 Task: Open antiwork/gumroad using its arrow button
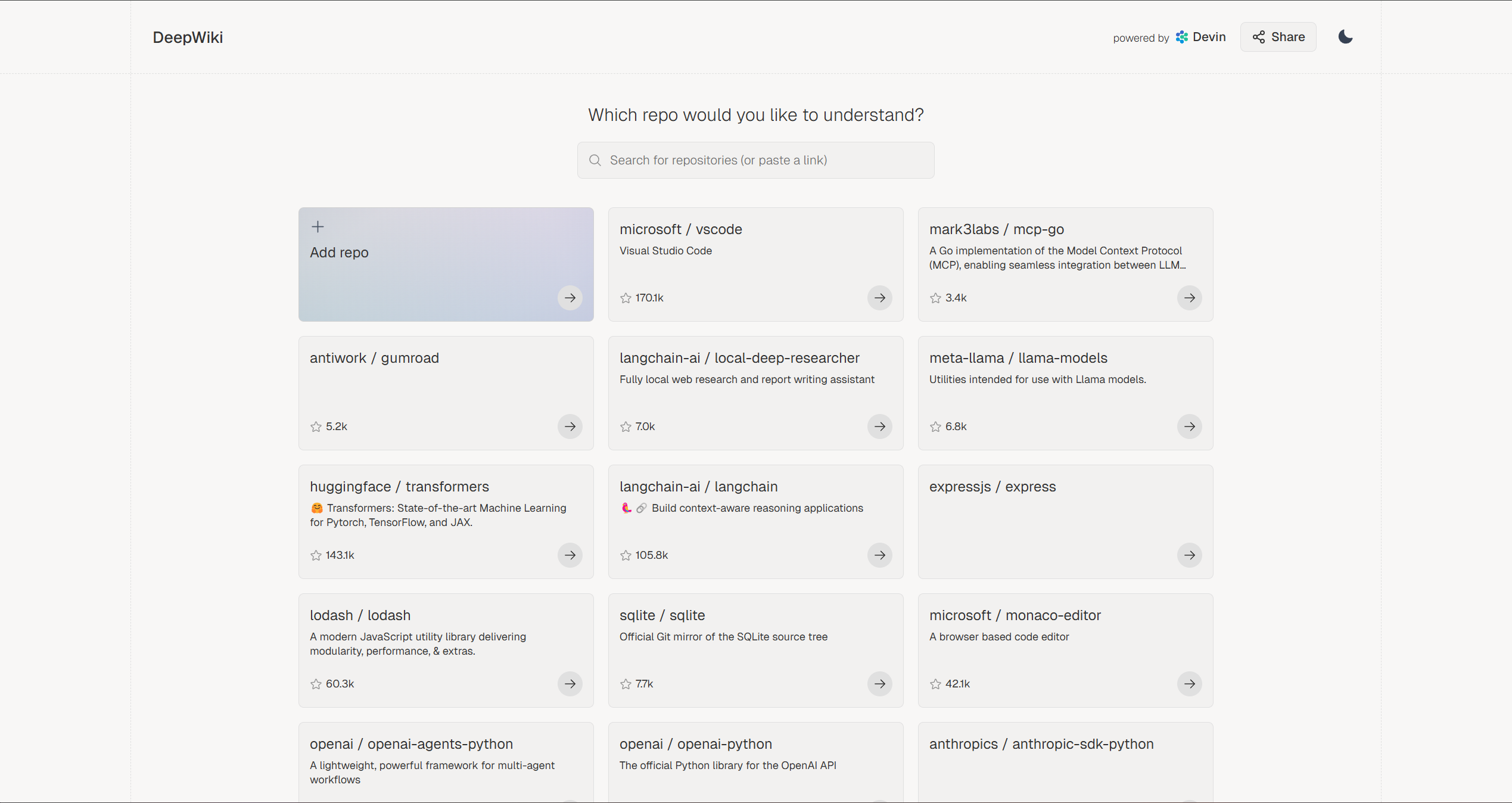point(570,427)
